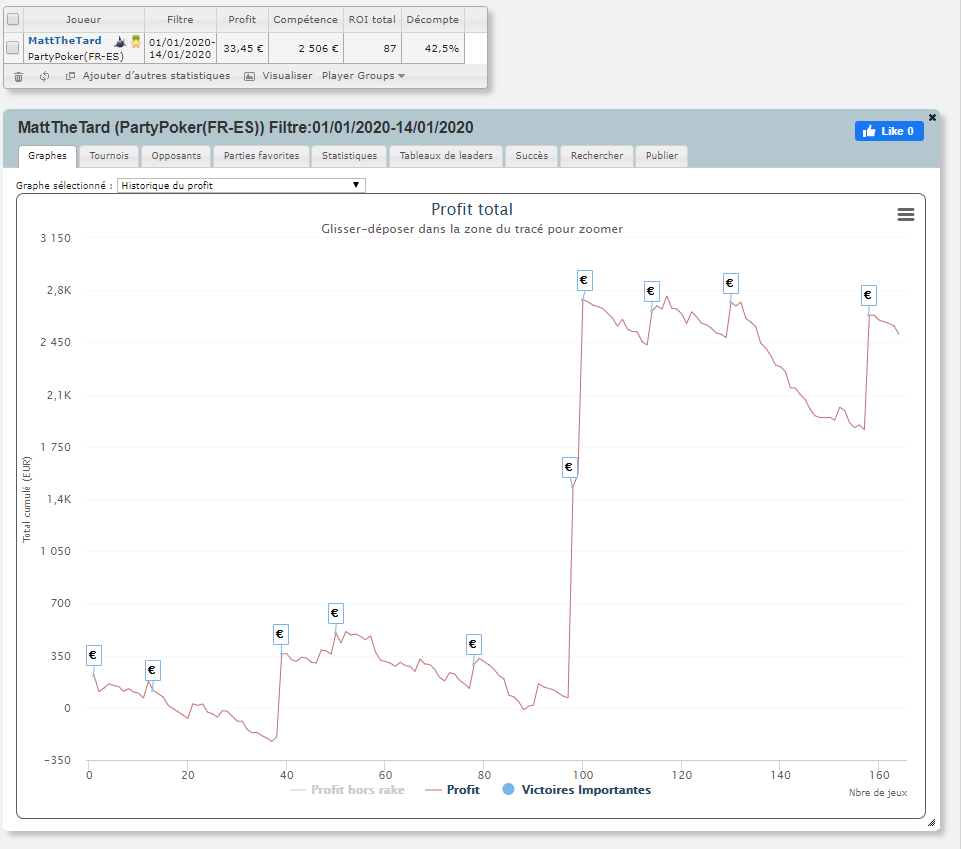Select the Statistiques tab
The image size is (961, 849).
(349, 156)
